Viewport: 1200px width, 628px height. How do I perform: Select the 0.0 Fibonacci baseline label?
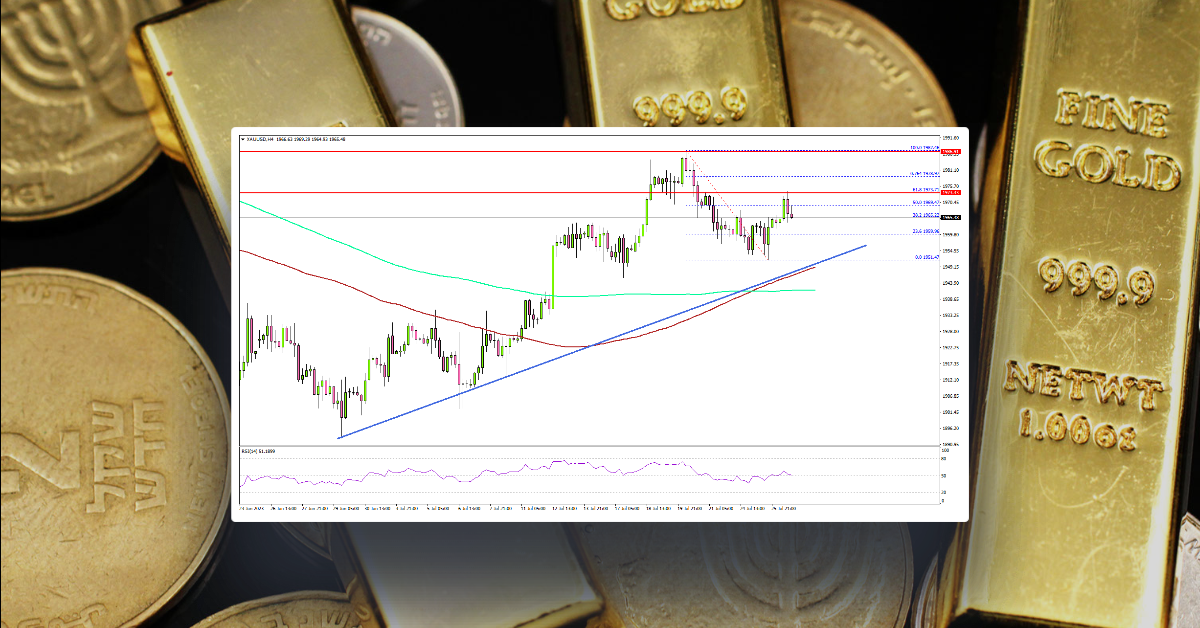point(926,256)
